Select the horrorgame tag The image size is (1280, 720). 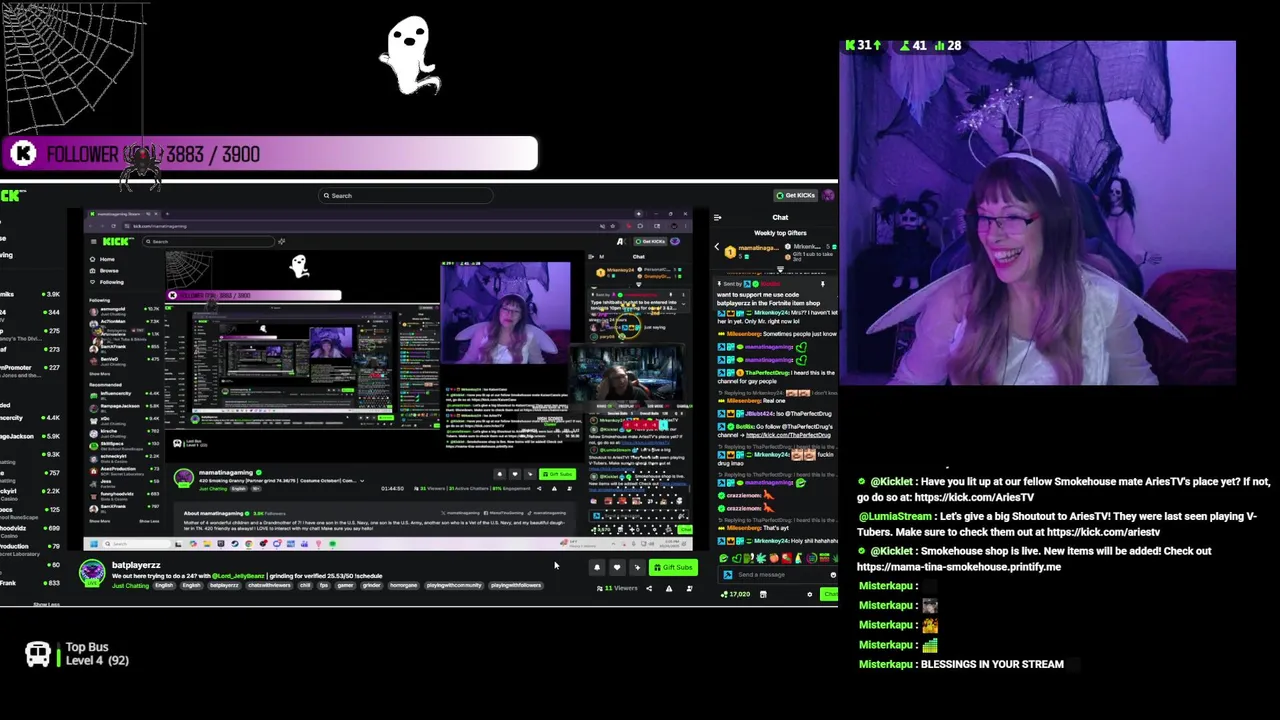[x=403, y=586]
